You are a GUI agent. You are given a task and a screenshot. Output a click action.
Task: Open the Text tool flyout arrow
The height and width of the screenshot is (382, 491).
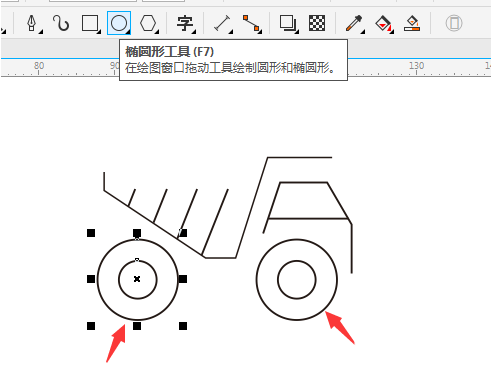[x=194, y=32]
